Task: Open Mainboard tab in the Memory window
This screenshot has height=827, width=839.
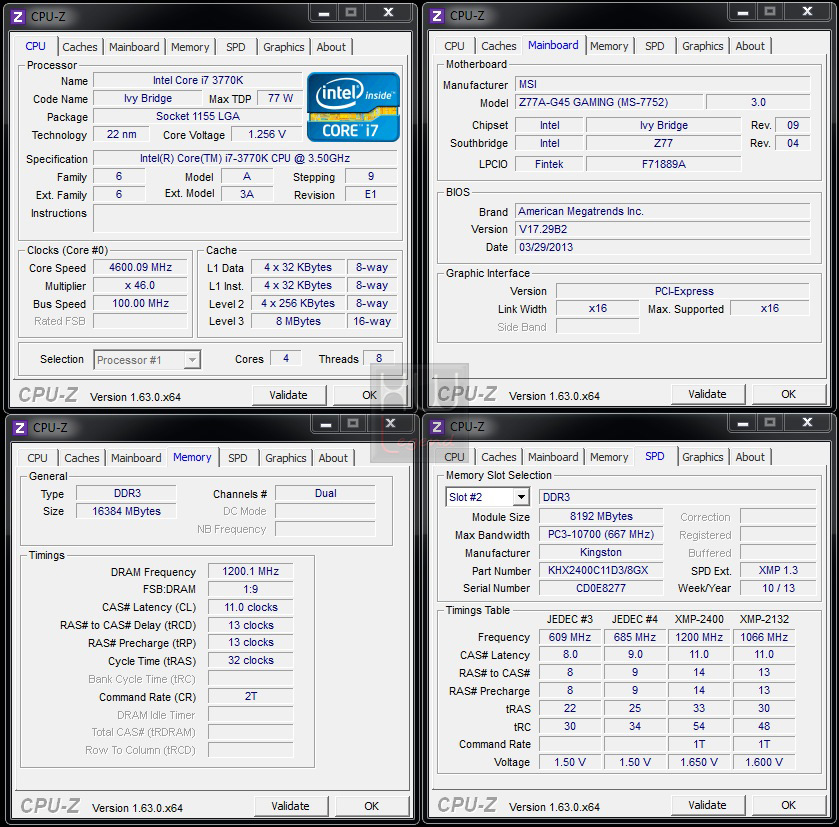Action: tap(136, 458)
